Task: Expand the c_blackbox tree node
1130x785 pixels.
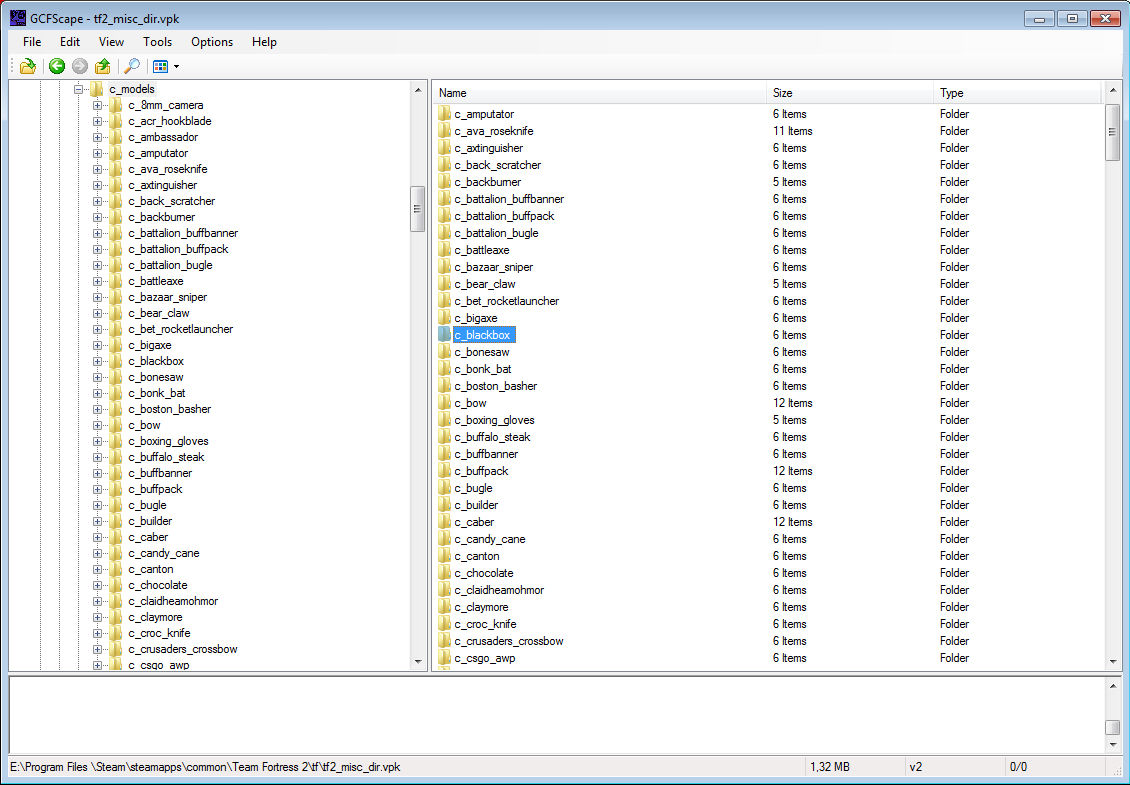Action: point(97,361)
